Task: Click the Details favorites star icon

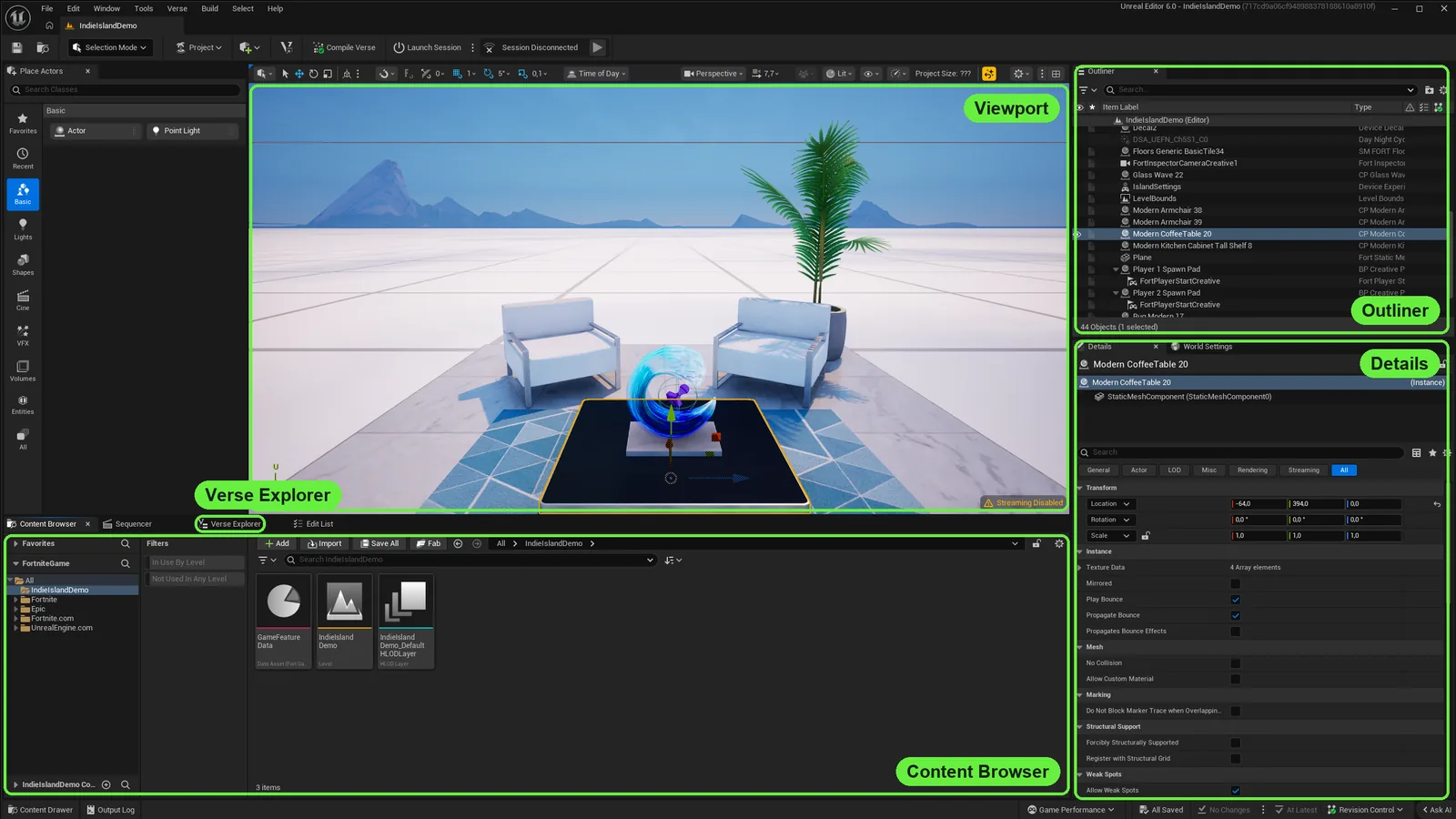Action: tap(1432, 452)
